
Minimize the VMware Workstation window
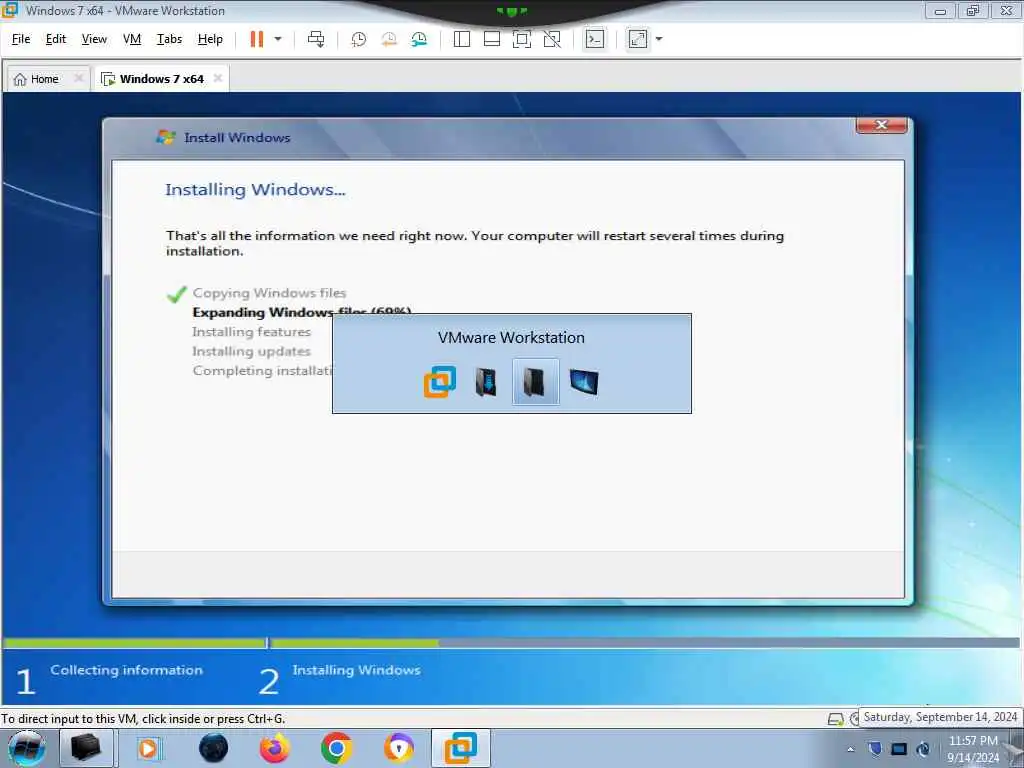tap(940, 10)
